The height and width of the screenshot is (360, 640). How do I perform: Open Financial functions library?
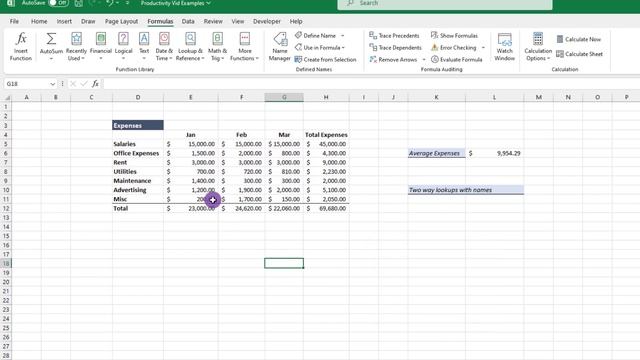click(101, 47)
